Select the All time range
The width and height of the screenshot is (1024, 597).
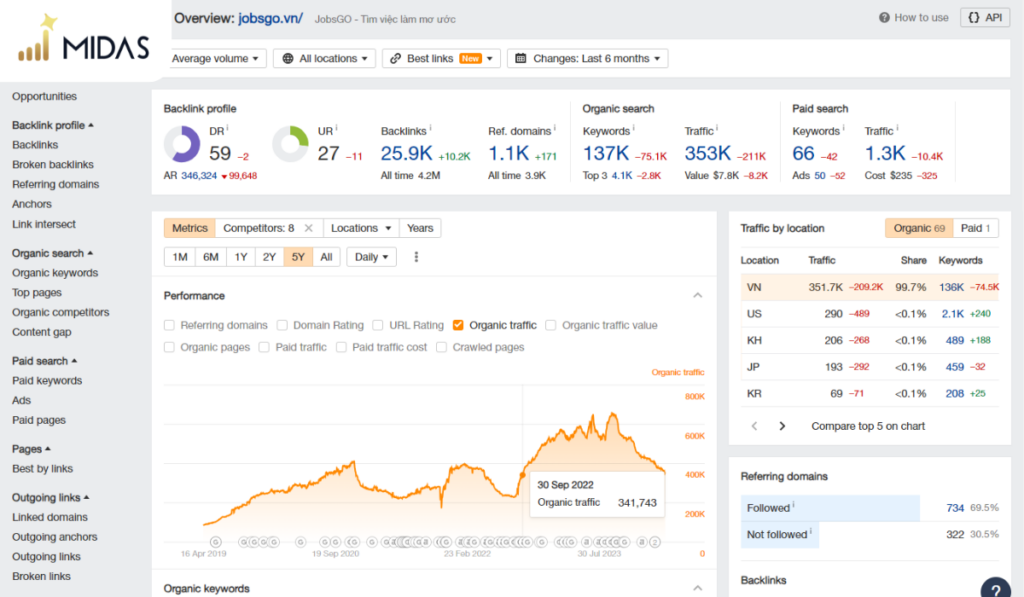pyautogui.click(x=326, y=257)
